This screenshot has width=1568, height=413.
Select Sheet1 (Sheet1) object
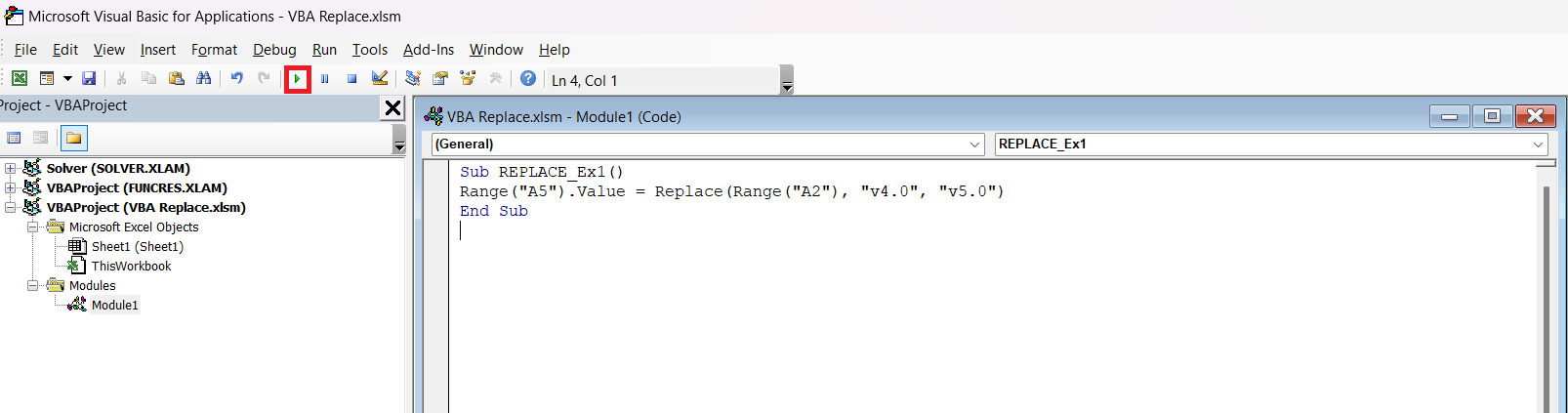pos(138,247)
